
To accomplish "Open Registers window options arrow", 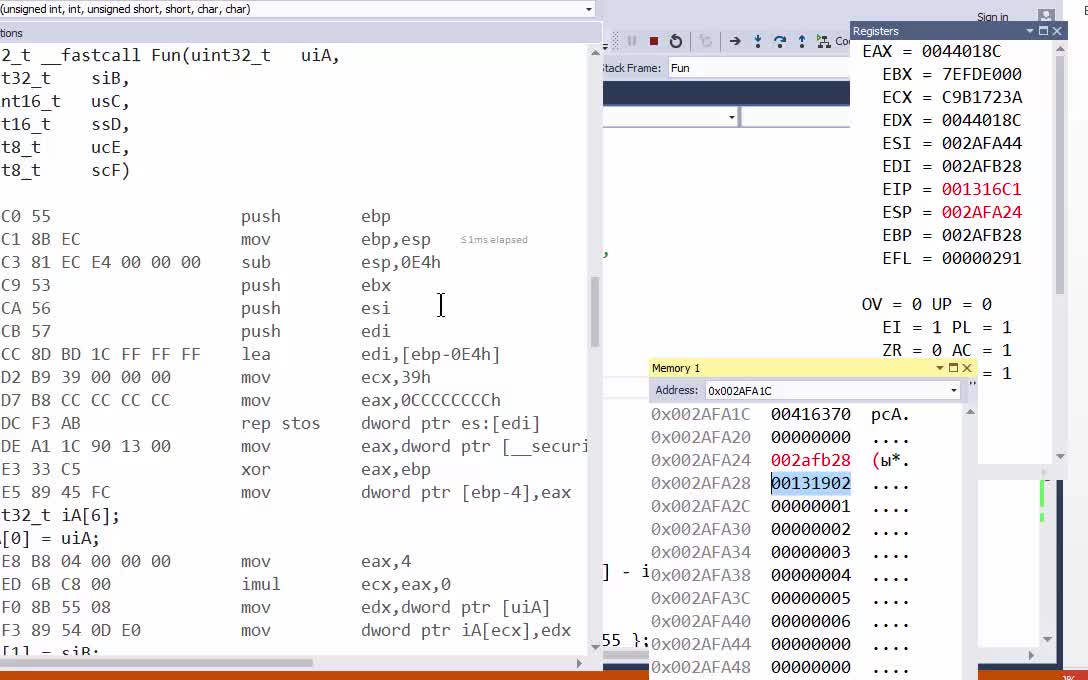I will tap(1030, 31).
